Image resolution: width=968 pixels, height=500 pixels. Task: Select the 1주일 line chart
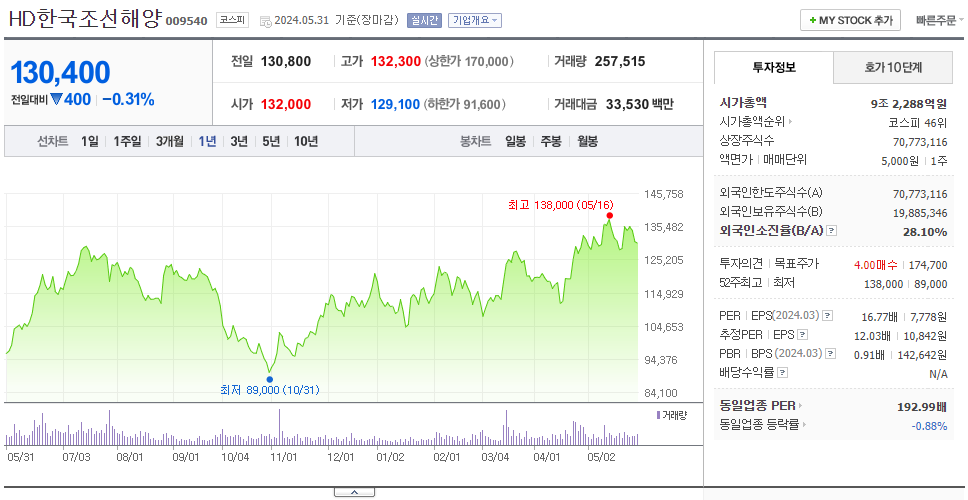pos(127,141)
